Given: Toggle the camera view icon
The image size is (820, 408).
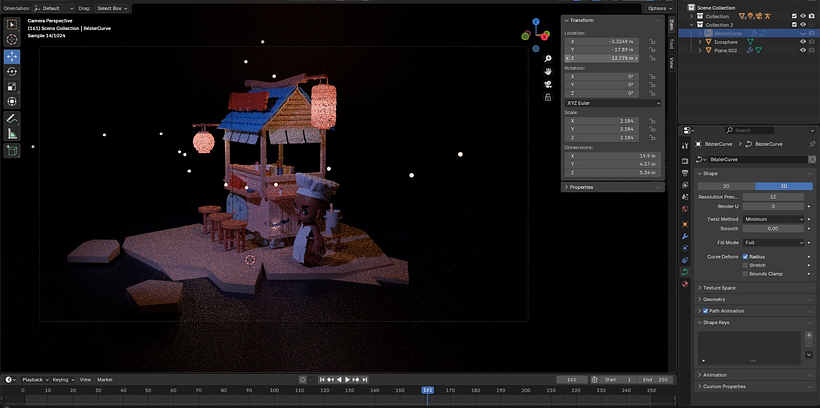Looking at the screenshot, I should click(548, 84).
